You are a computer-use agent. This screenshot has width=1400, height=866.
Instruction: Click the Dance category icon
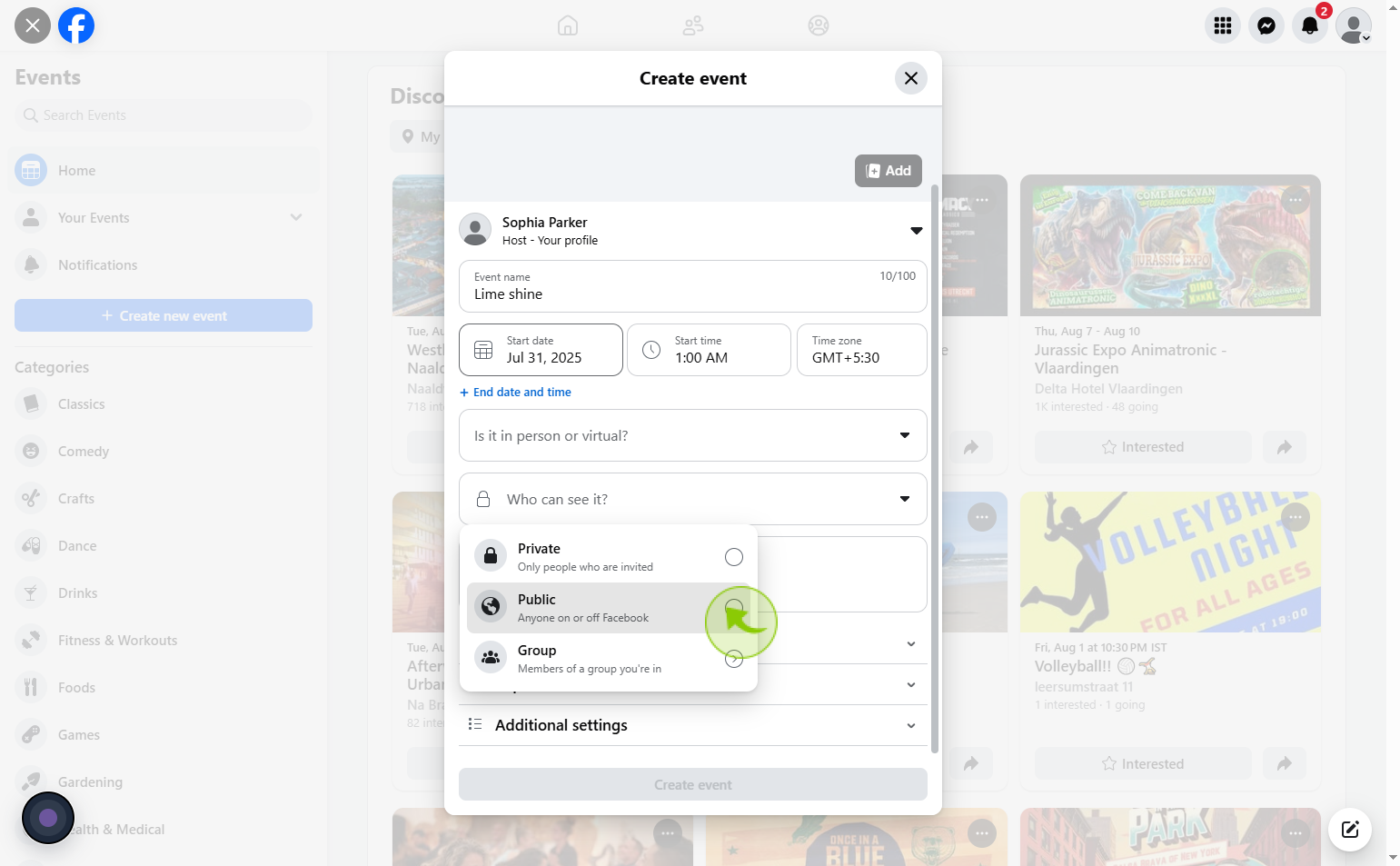point(31,545)
